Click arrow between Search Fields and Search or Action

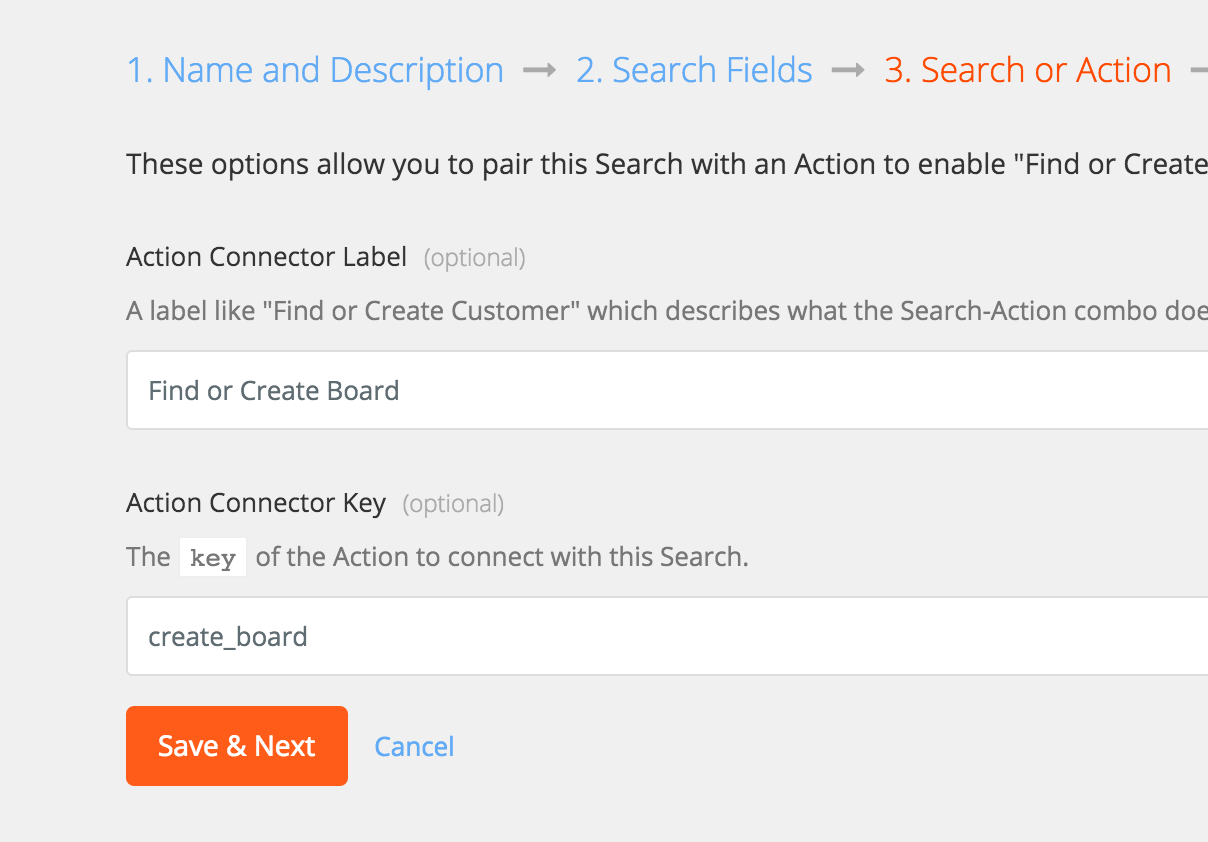coord(848,71)
